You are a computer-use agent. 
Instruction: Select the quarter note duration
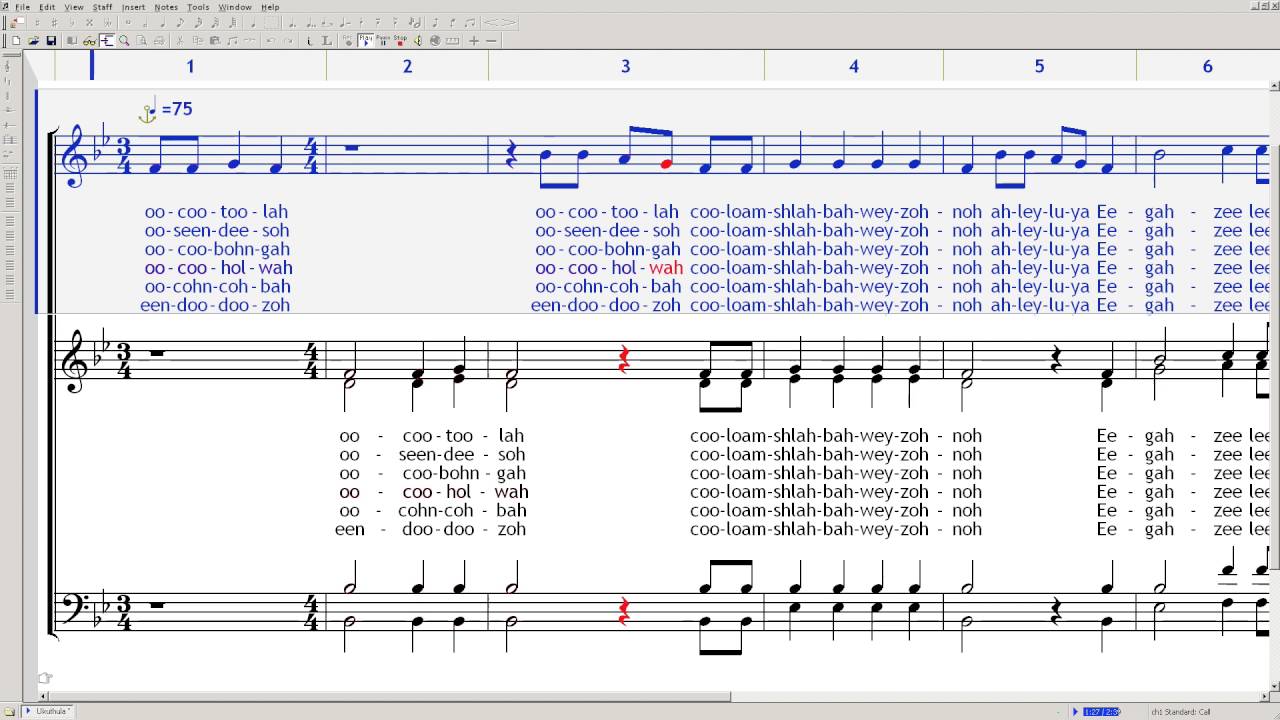tap(163, 22)
